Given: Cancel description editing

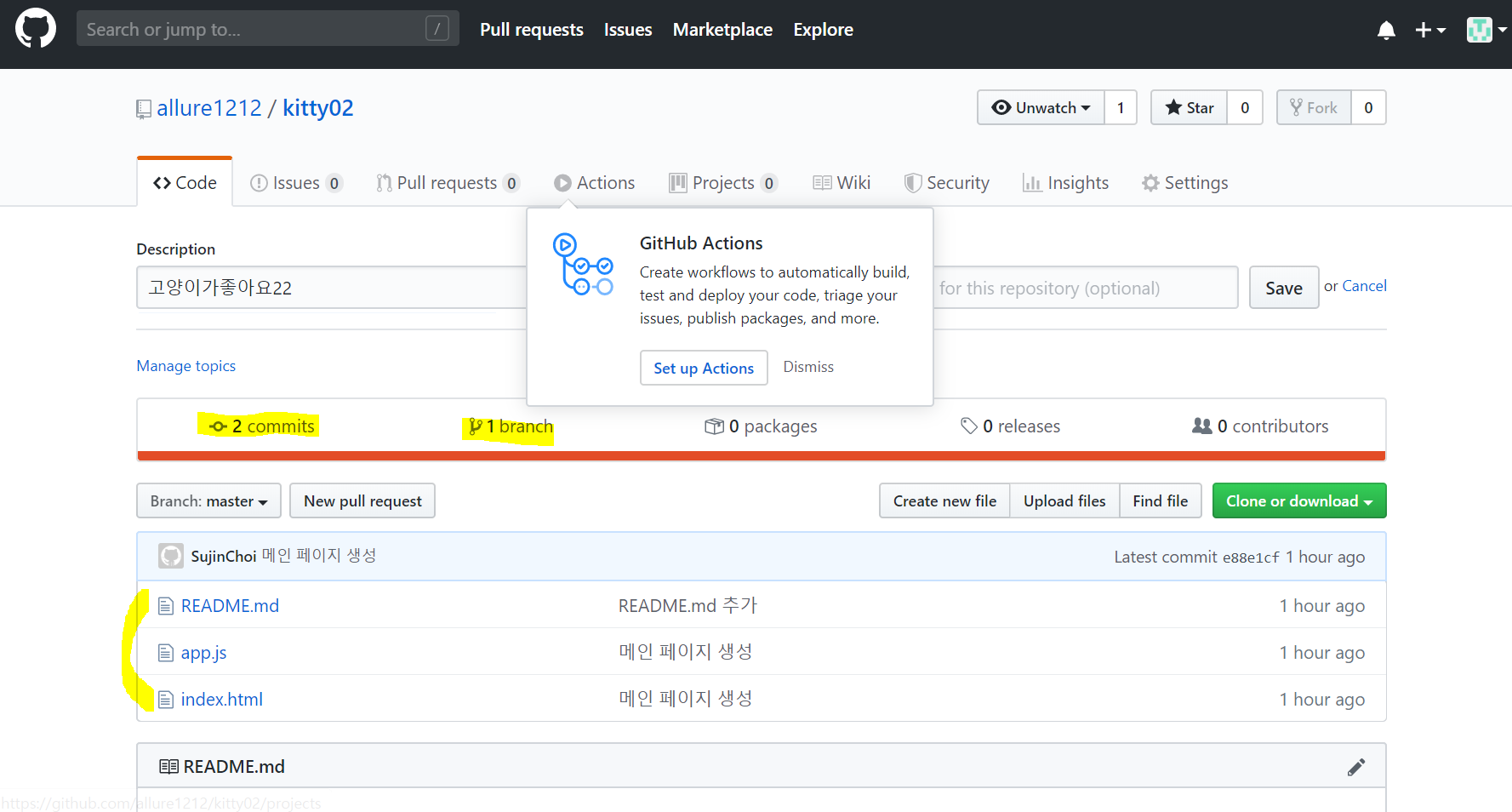Looking at the screenshot, I should pos(1364,286).
